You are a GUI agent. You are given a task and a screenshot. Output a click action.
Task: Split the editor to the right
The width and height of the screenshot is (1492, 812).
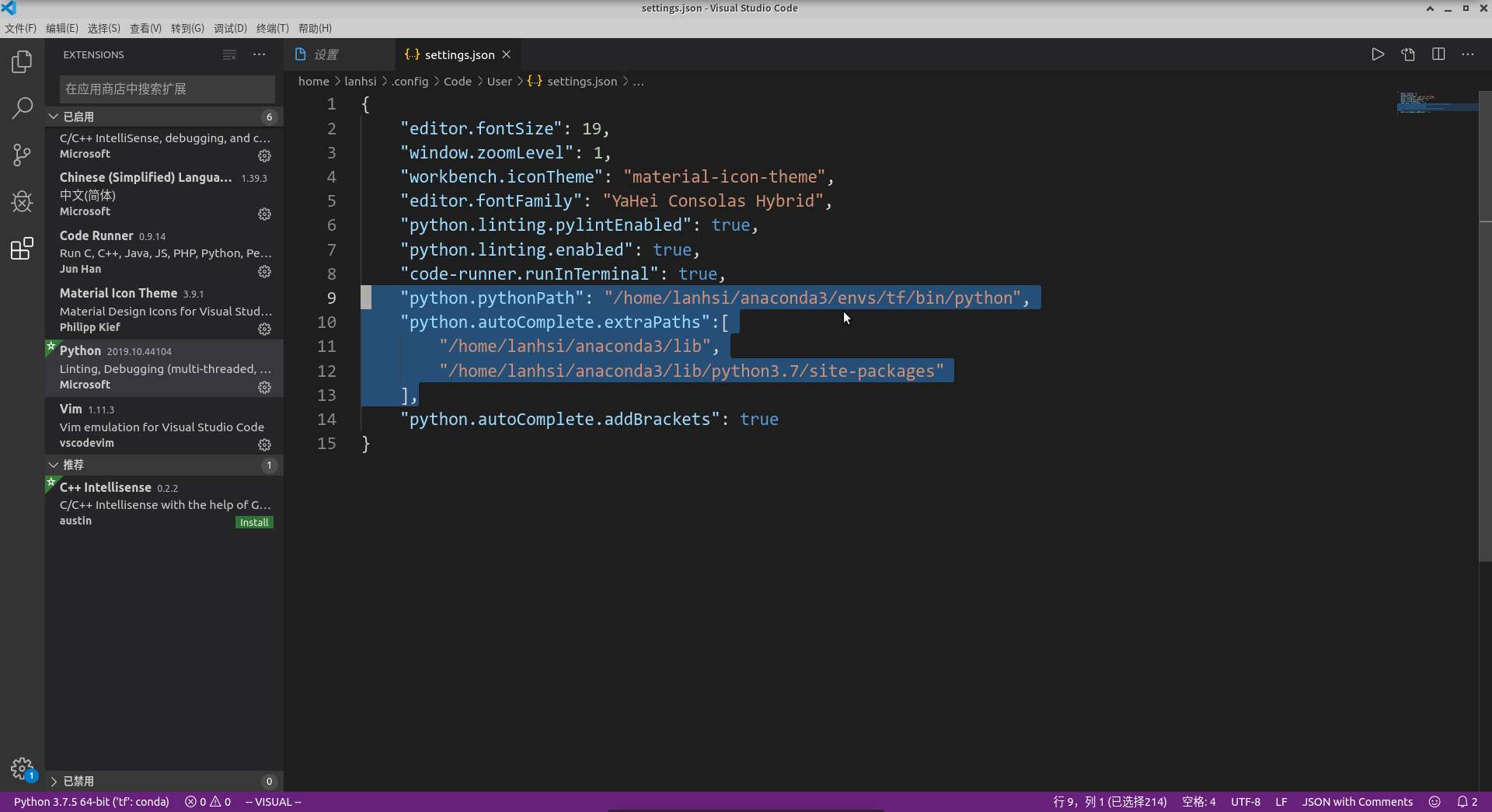coord(1438,54)
